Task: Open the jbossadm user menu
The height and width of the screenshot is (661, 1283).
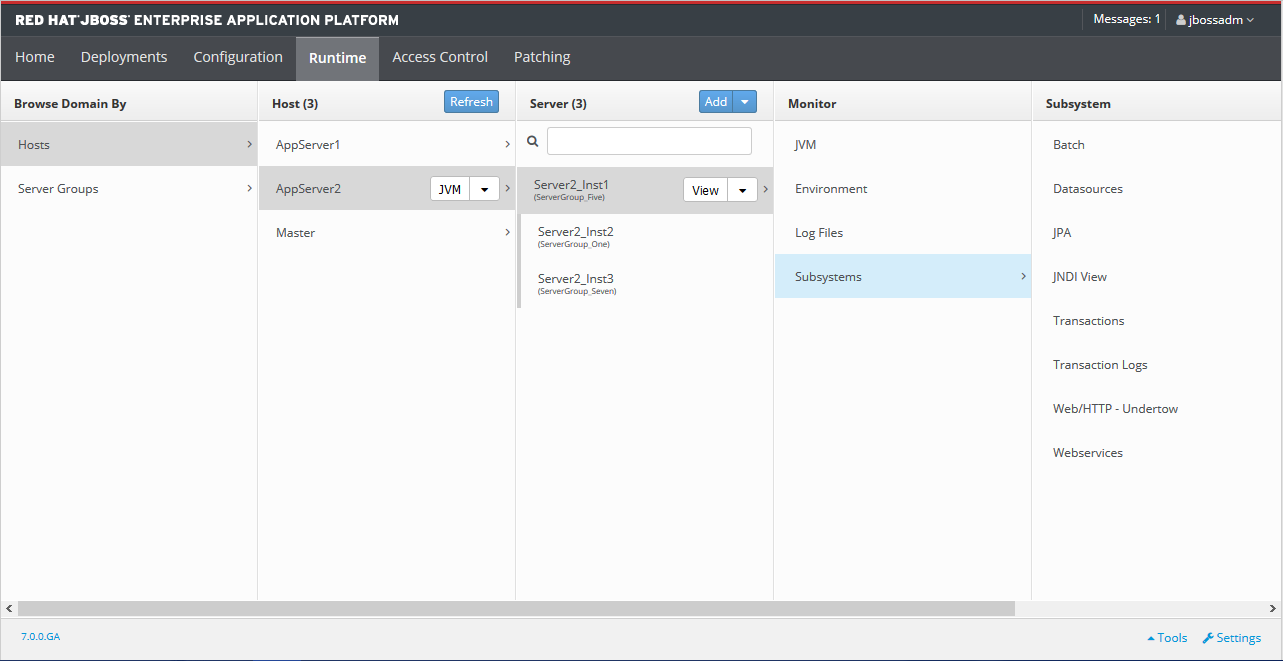Action: 1215,20
